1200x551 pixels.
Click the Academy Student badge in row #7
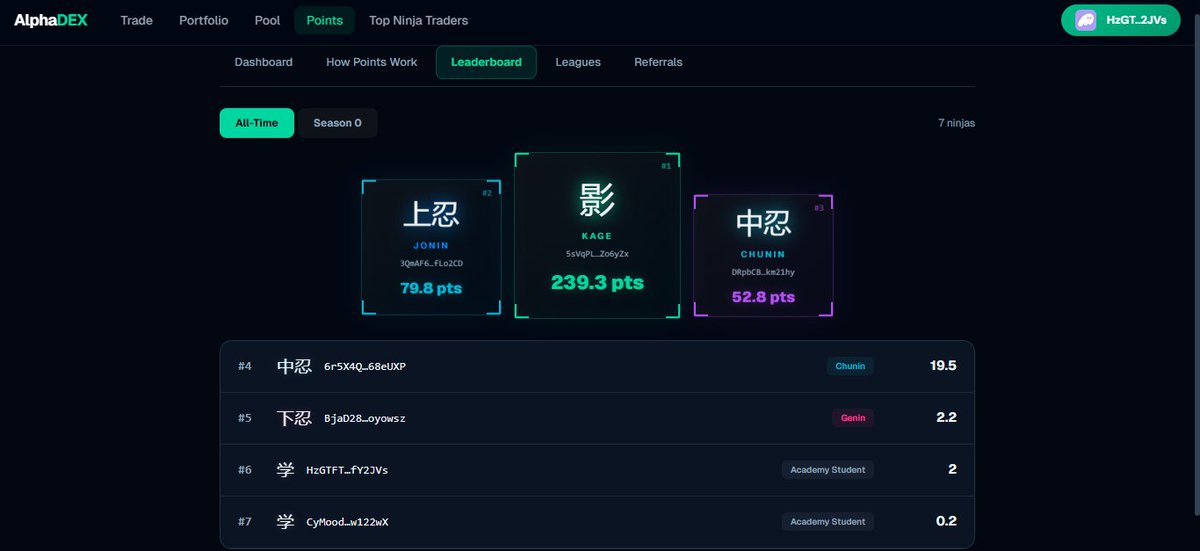(x=828, y=521)
